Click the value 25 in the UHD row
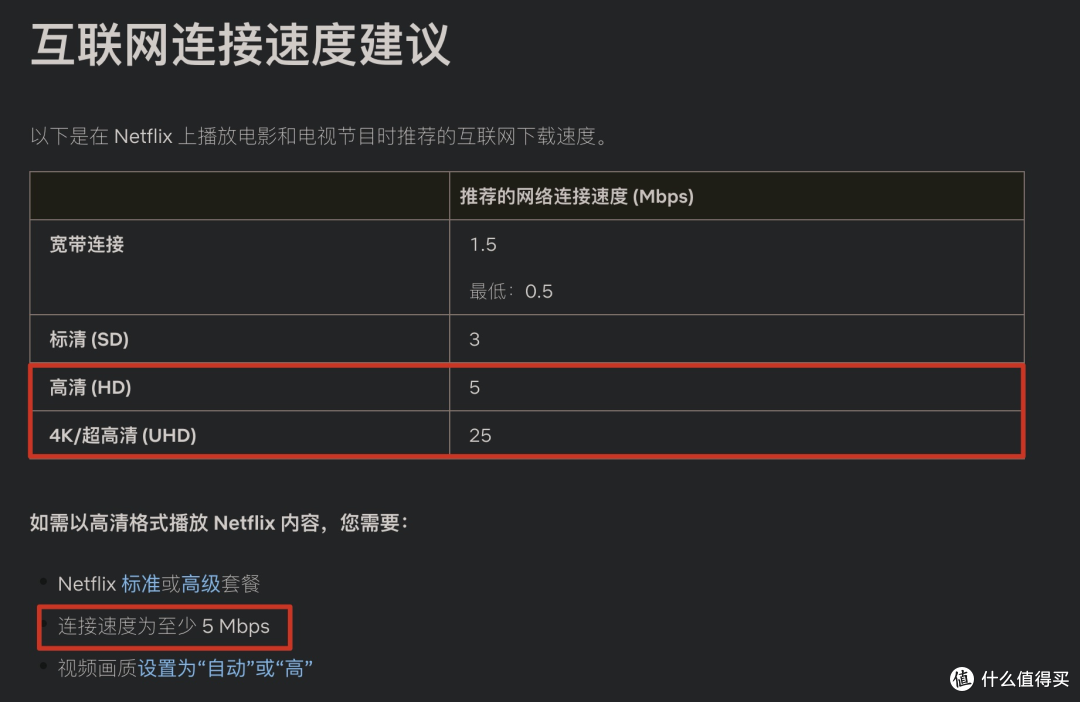 pyautogui.click(x=480, y=436)
